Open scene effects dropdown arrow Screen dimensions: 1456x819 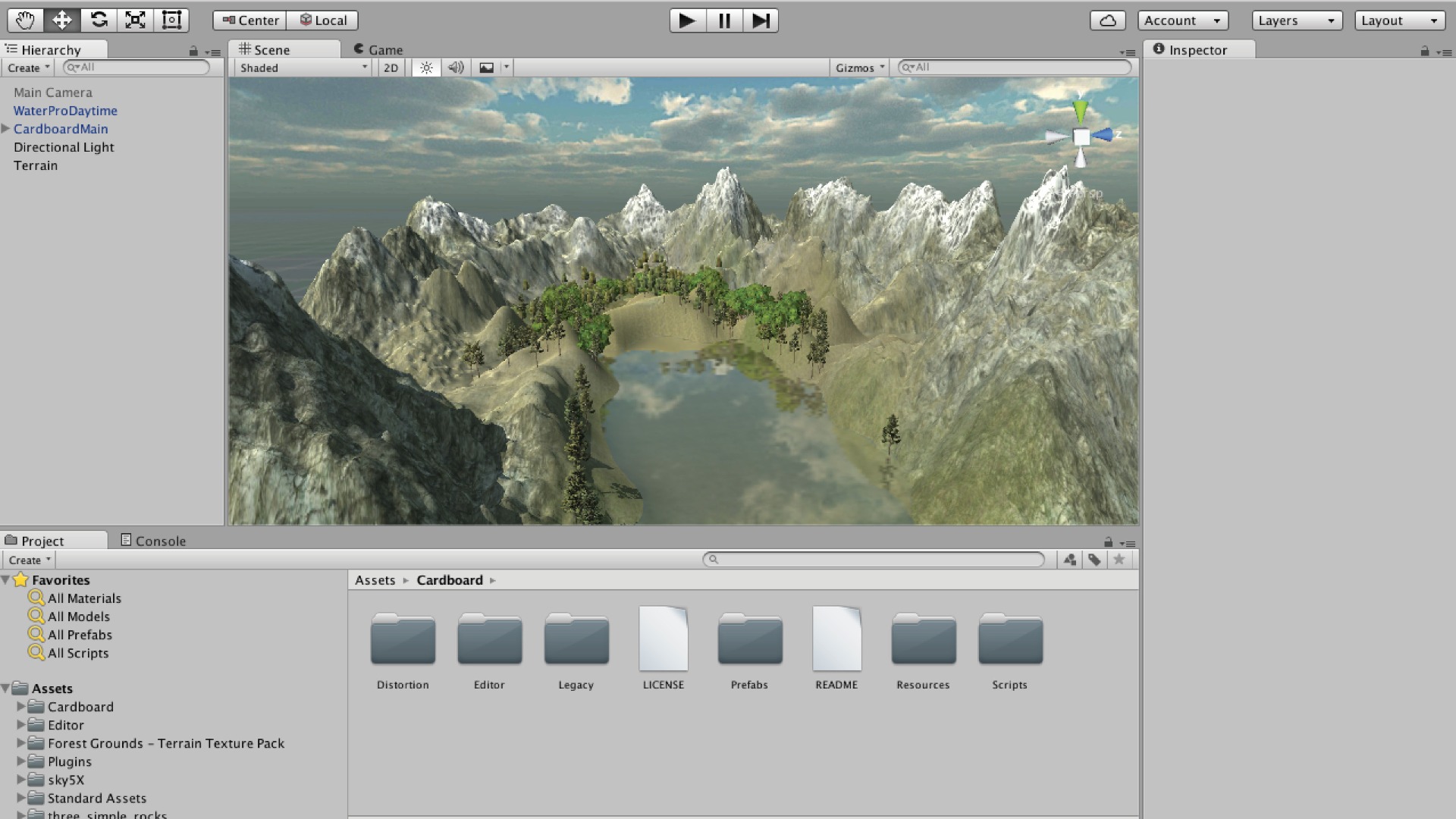coord(507,67)
